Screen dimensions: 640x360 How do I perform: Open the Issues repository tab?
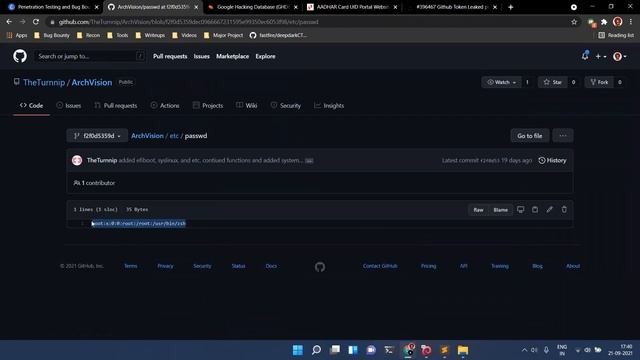tap(69, 105)
